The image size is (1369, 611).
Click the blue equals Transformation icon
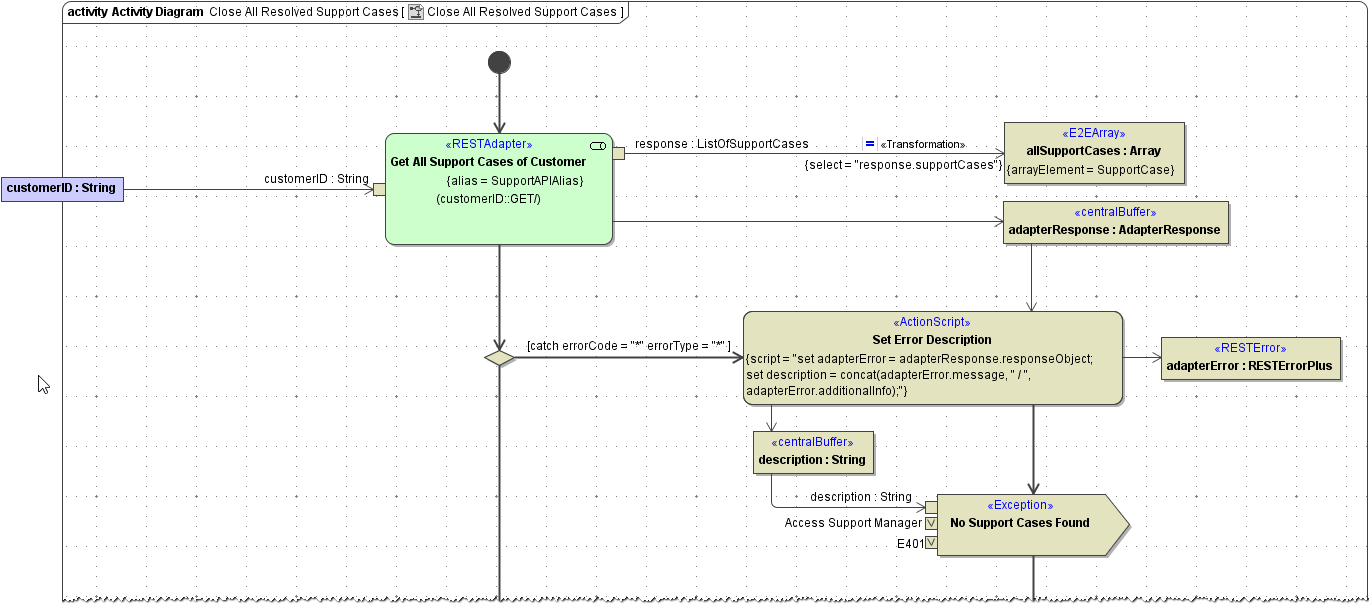tap(869, 144)
